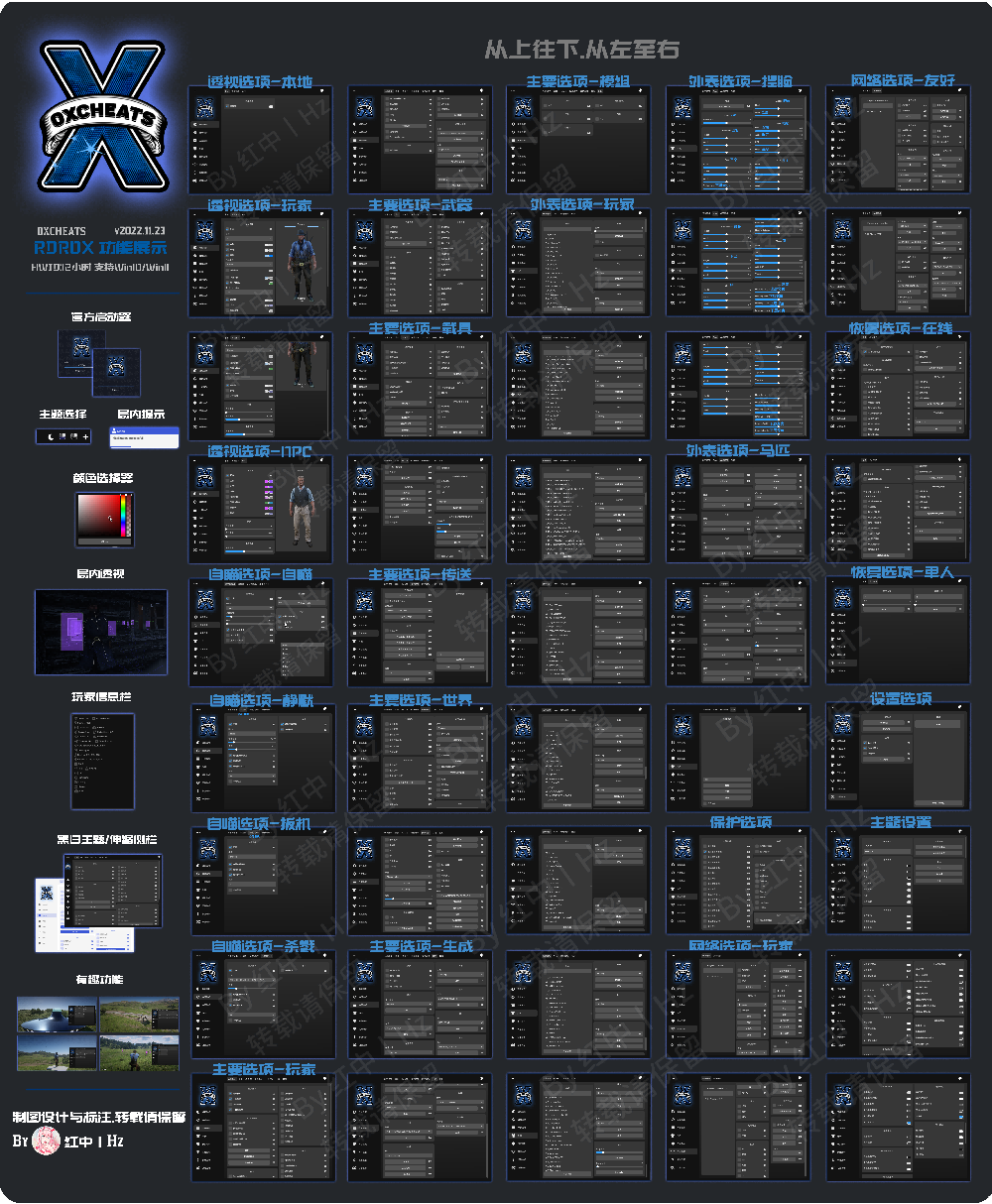
Task: Click the large OXCHEATS X logo
Action: pyautogui.click(x=102, y=117)
